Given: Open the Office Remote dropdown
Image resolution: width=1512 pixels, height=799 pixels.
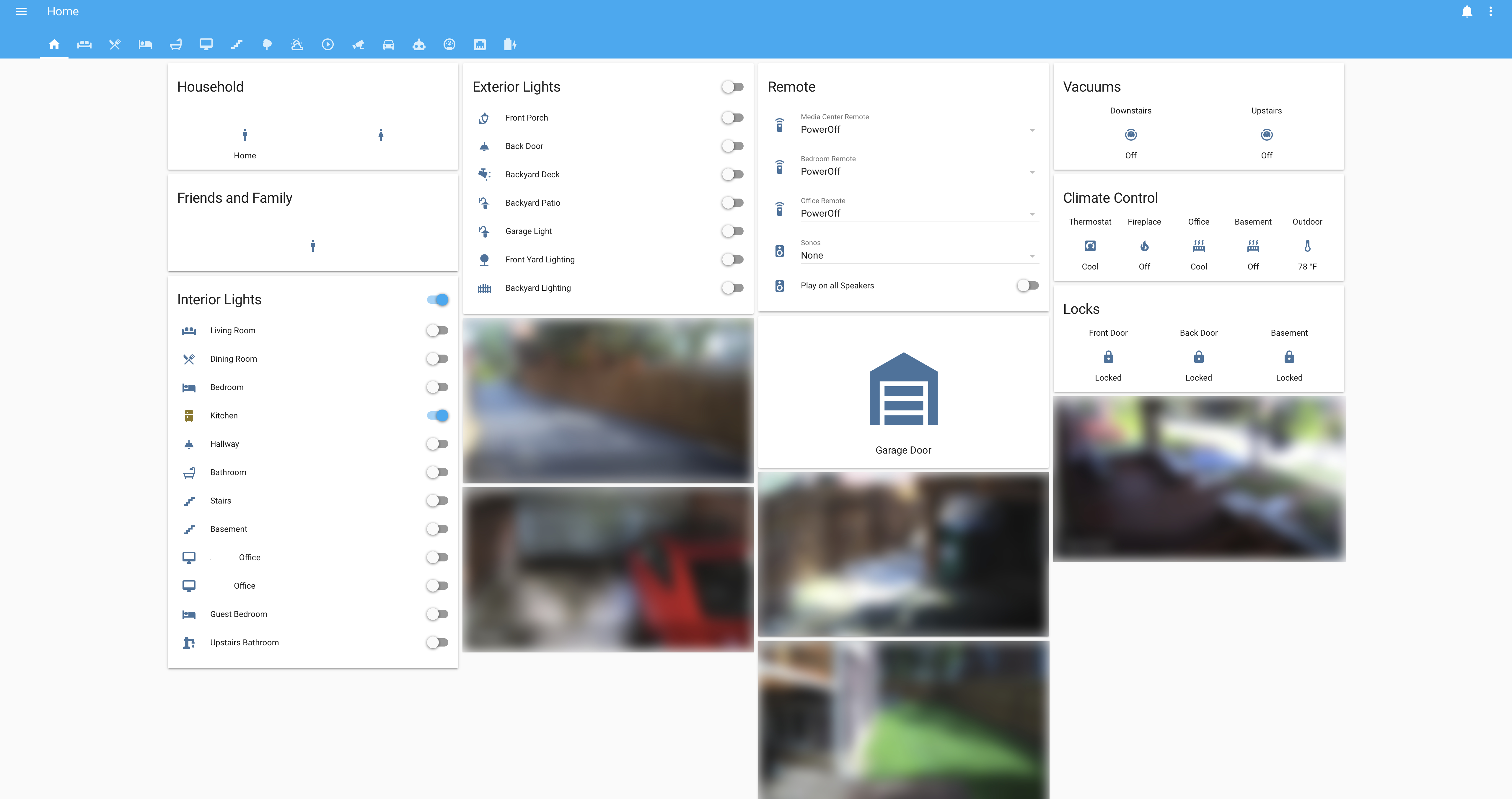Looking at the screenshot, I should [x=919, y=213].
